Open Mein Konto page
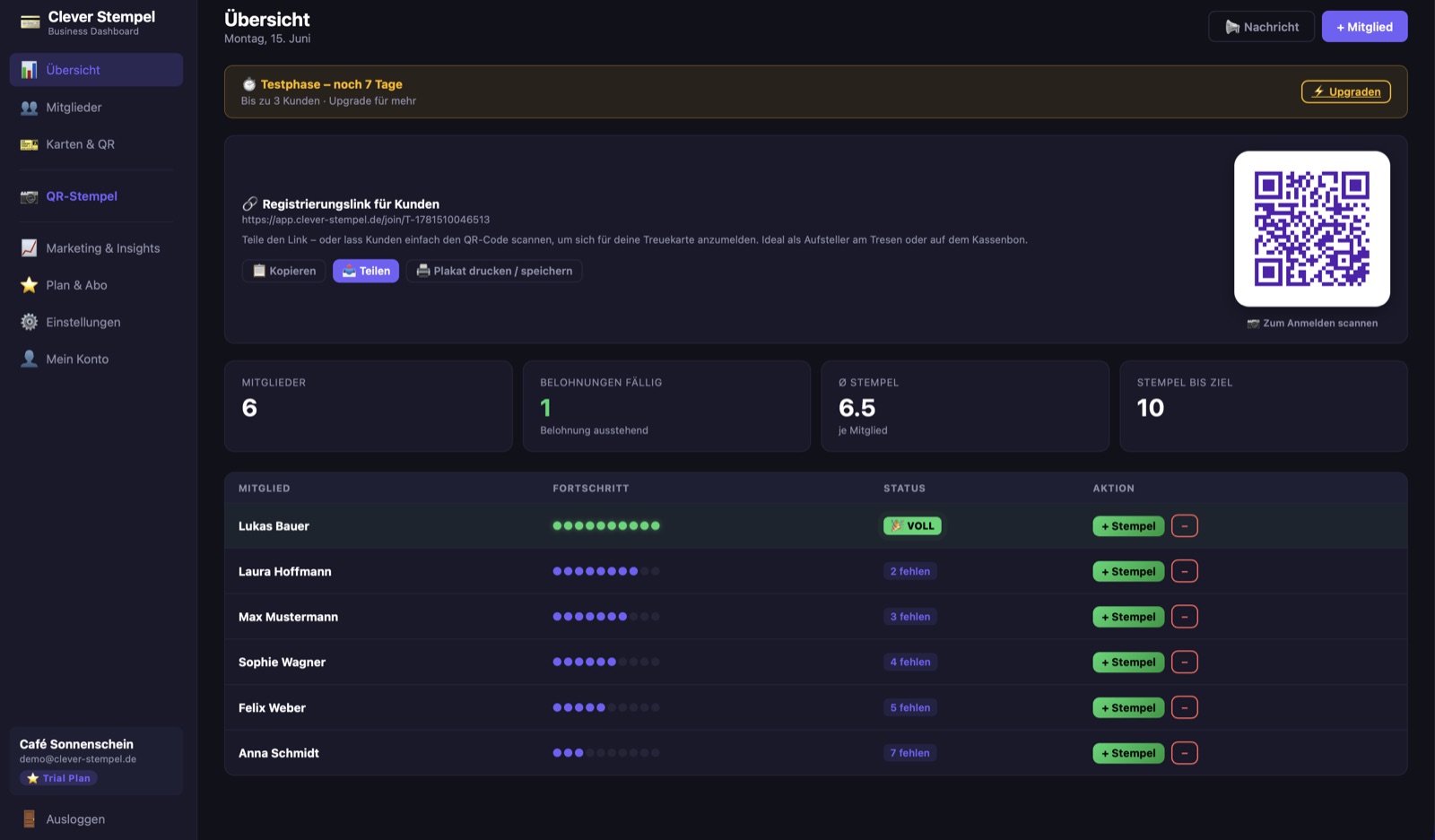Viewport: 1435px width, 840px height. point(96,359)
